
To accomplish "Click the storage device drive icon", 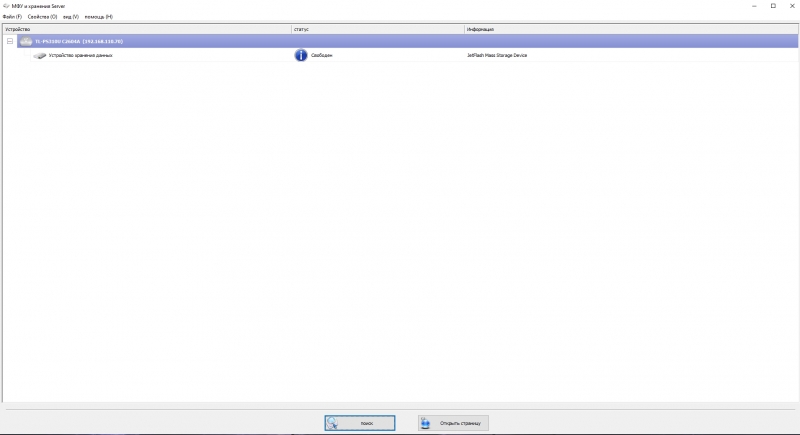I will click(39, 56).
